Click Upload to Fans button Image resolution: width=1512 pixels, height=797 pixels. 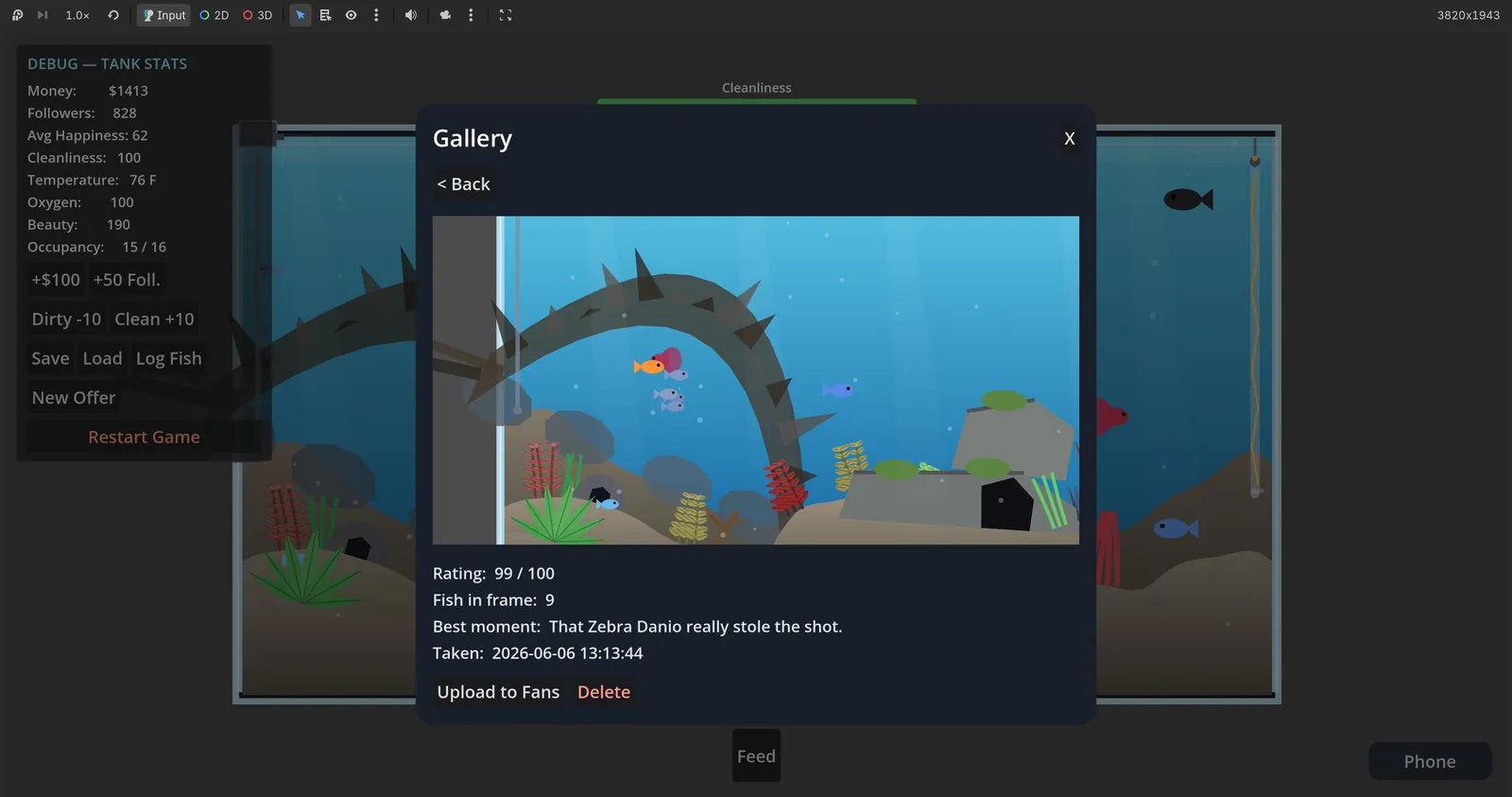click(x=498, y=692)
